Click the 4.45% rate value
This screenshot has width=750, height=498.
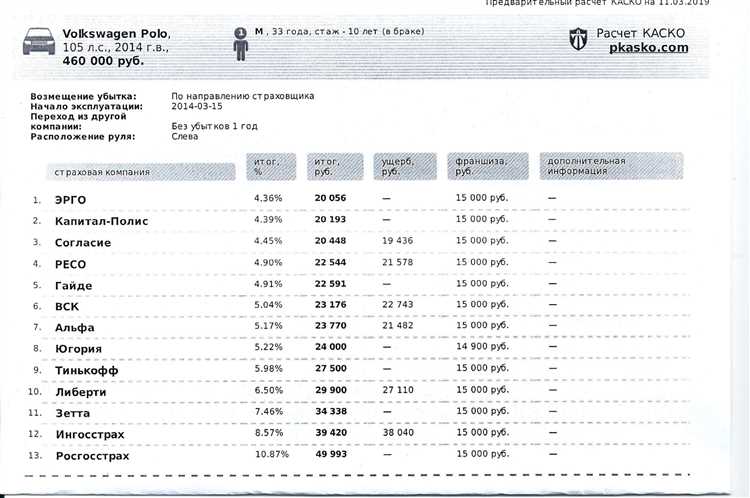click(268, 241)
